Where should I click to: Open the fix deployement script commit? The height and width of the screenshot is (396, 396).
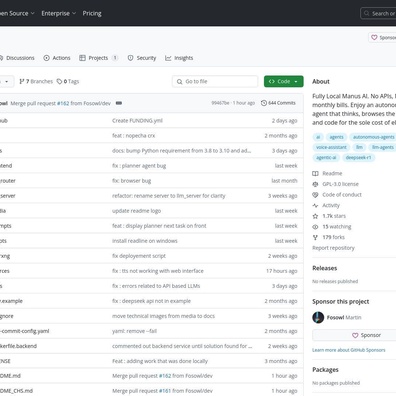coord(139,256)
